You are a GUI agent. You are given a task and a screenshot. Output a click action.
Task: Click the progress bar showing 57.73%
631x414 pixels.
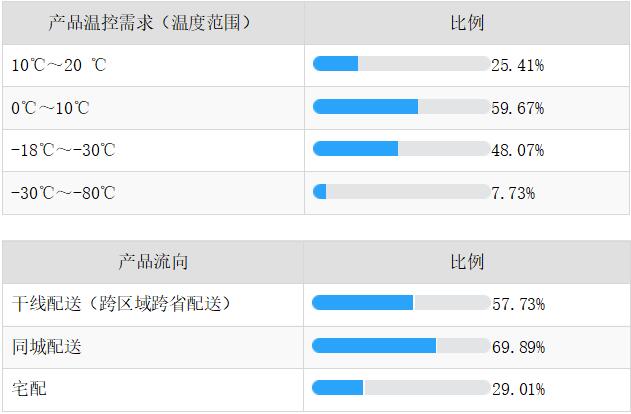click(x=401, y=303)
